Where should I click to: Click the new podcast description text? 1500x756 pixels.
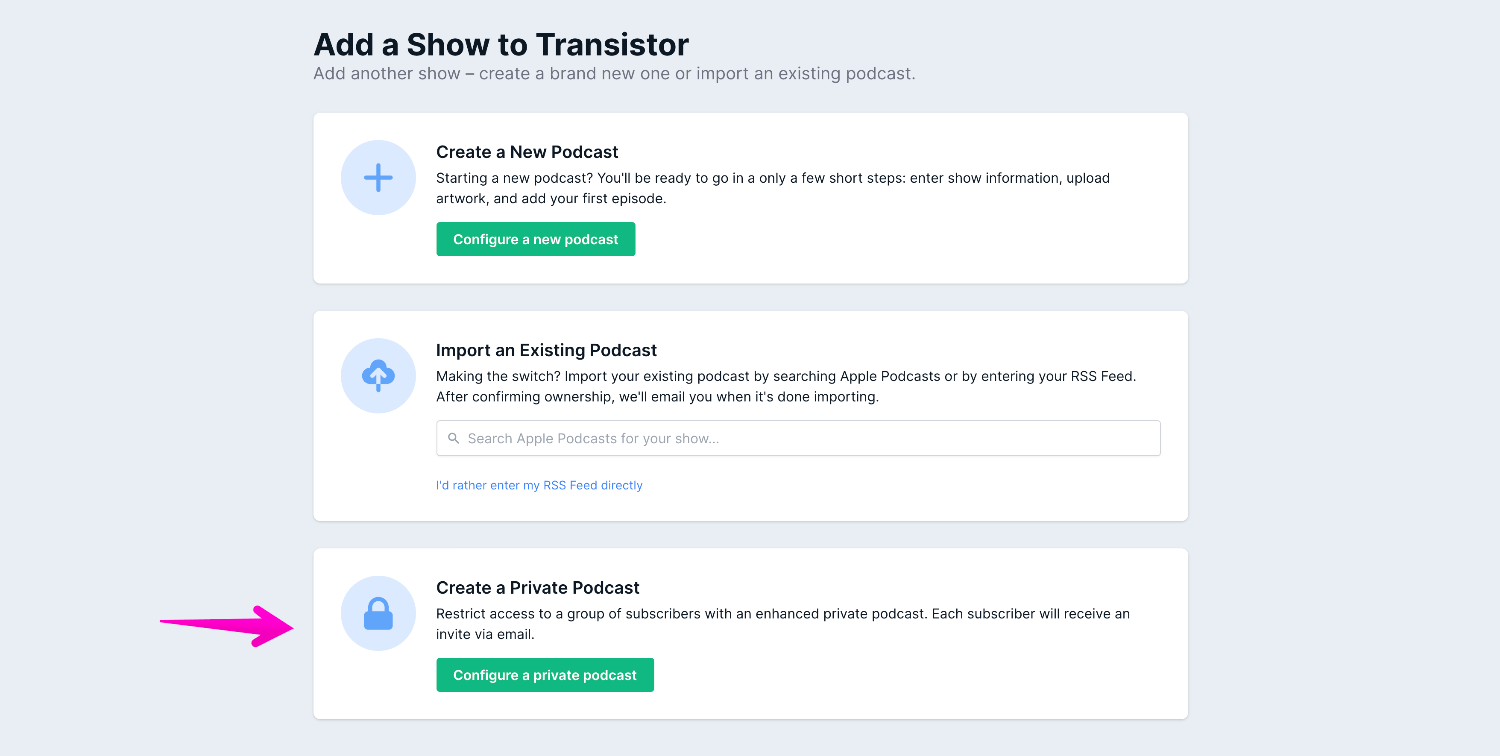[x=772, y=188]
